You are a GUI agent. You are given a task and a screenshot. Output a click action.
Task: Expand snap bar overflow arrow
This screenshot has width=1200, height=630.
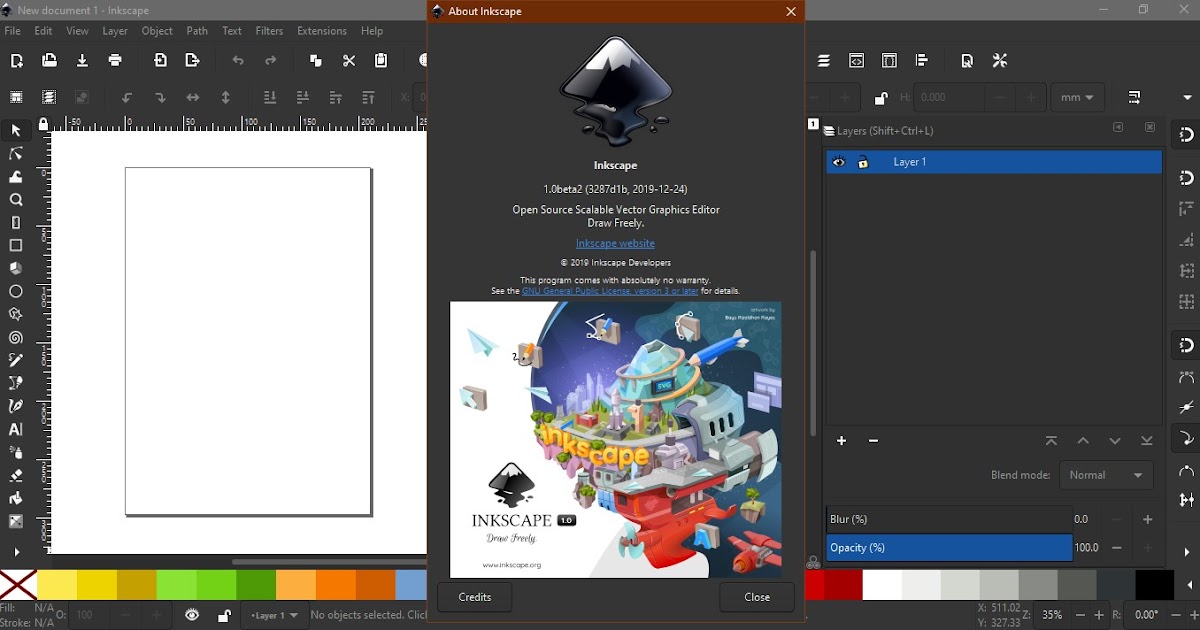pyautogui.click(x=1187, y=552)
